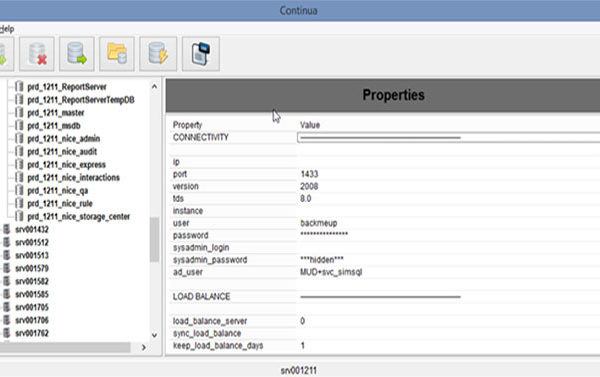This screenshot has height=377, width=600.
Task: Click server icon beside srv001579
Action: coord(7,268)
